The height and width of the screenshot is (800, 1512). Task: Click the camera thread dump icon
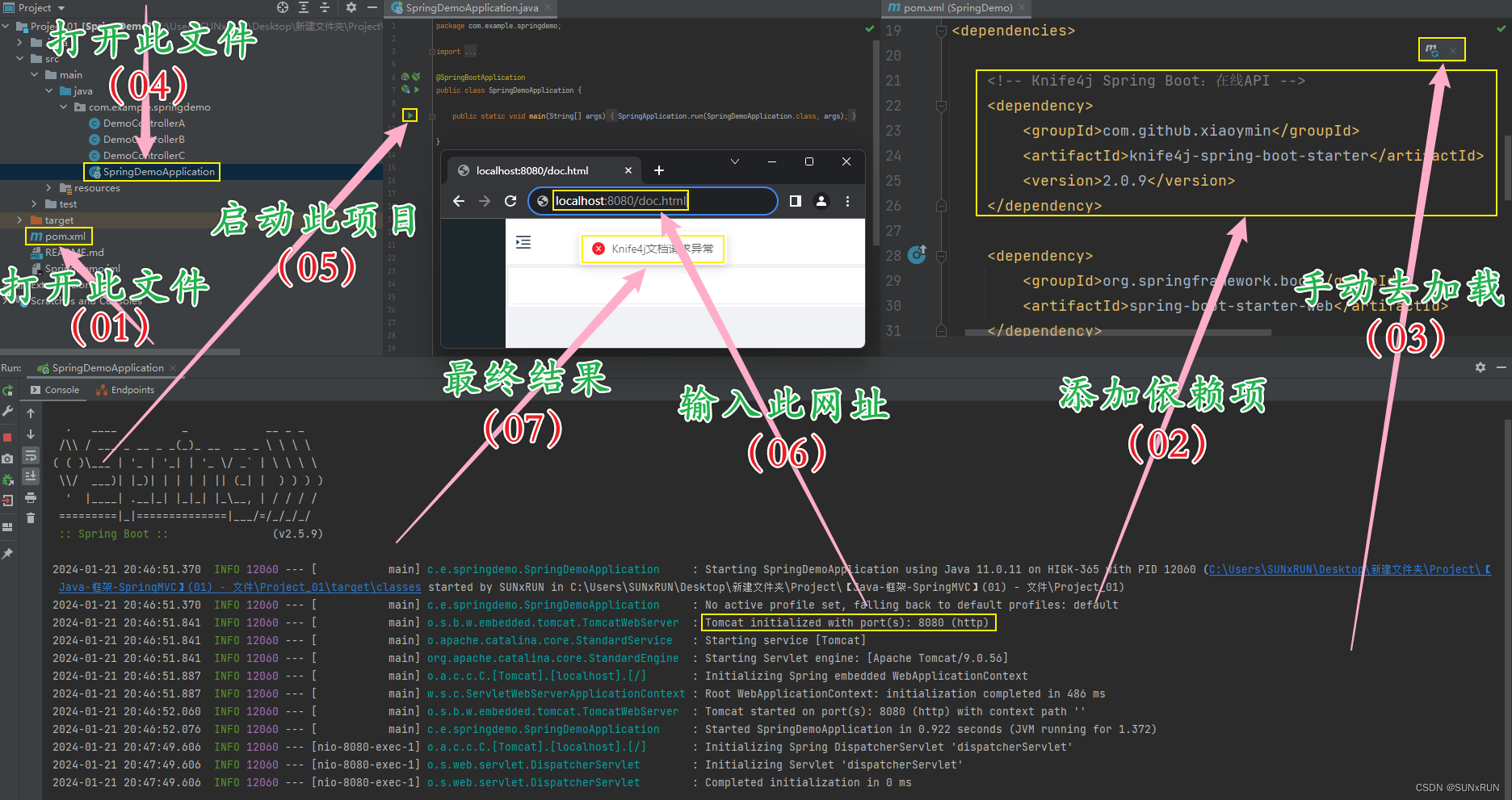coord(7,459)
